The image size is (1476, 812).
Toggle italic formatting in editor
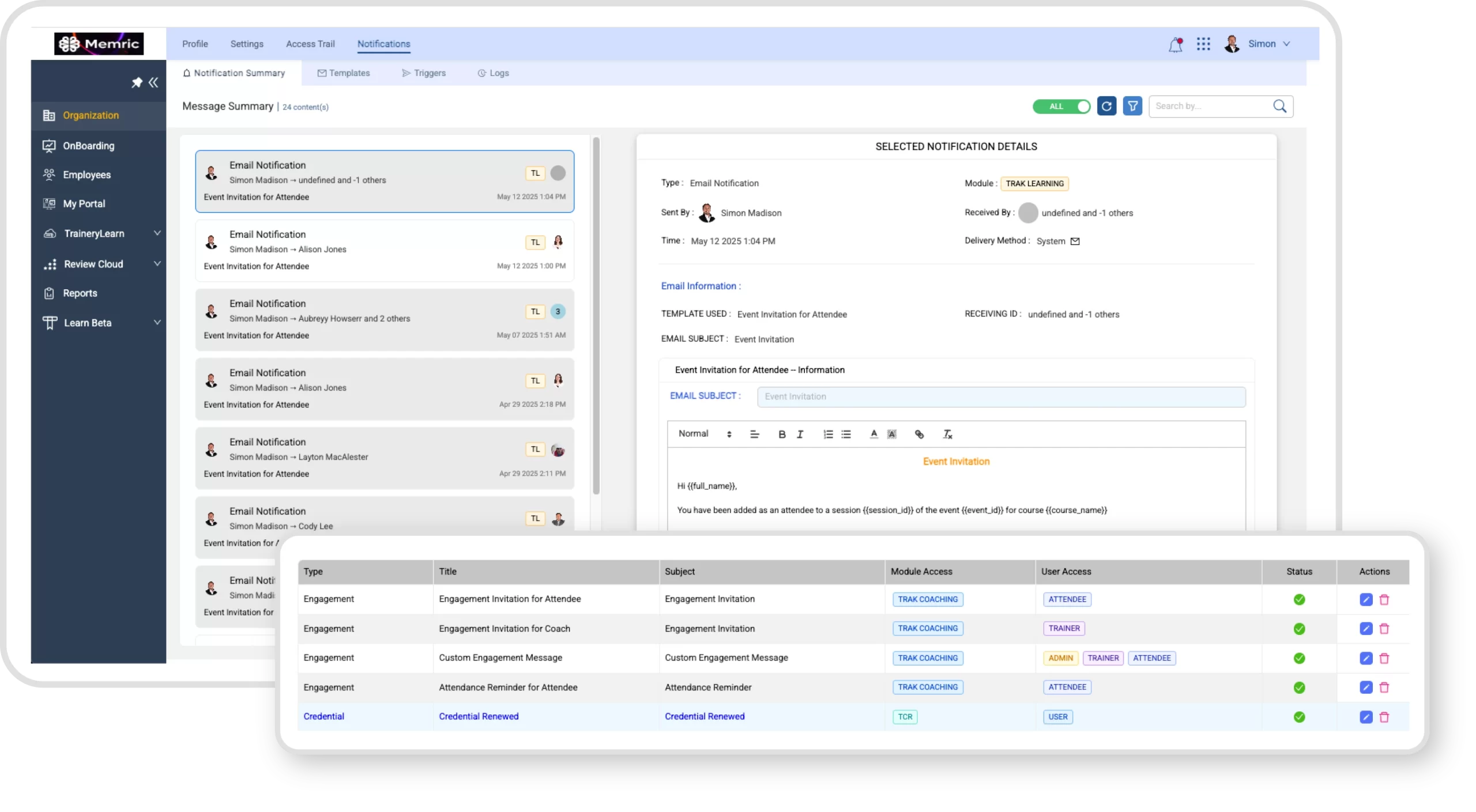(800, 435)
